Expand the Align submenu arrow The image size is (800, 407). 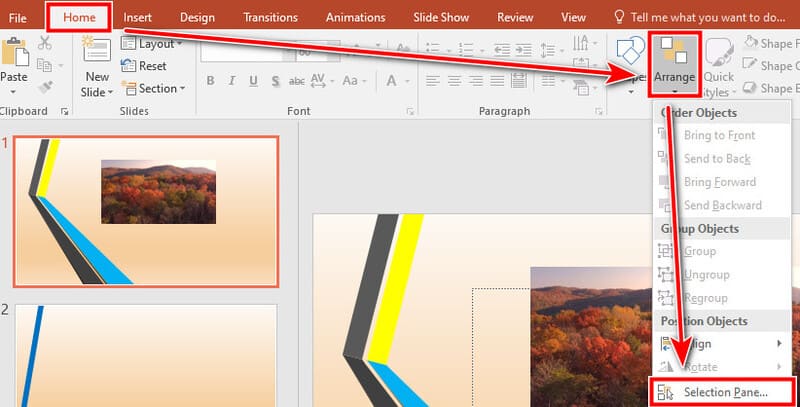tap(779, 344)
